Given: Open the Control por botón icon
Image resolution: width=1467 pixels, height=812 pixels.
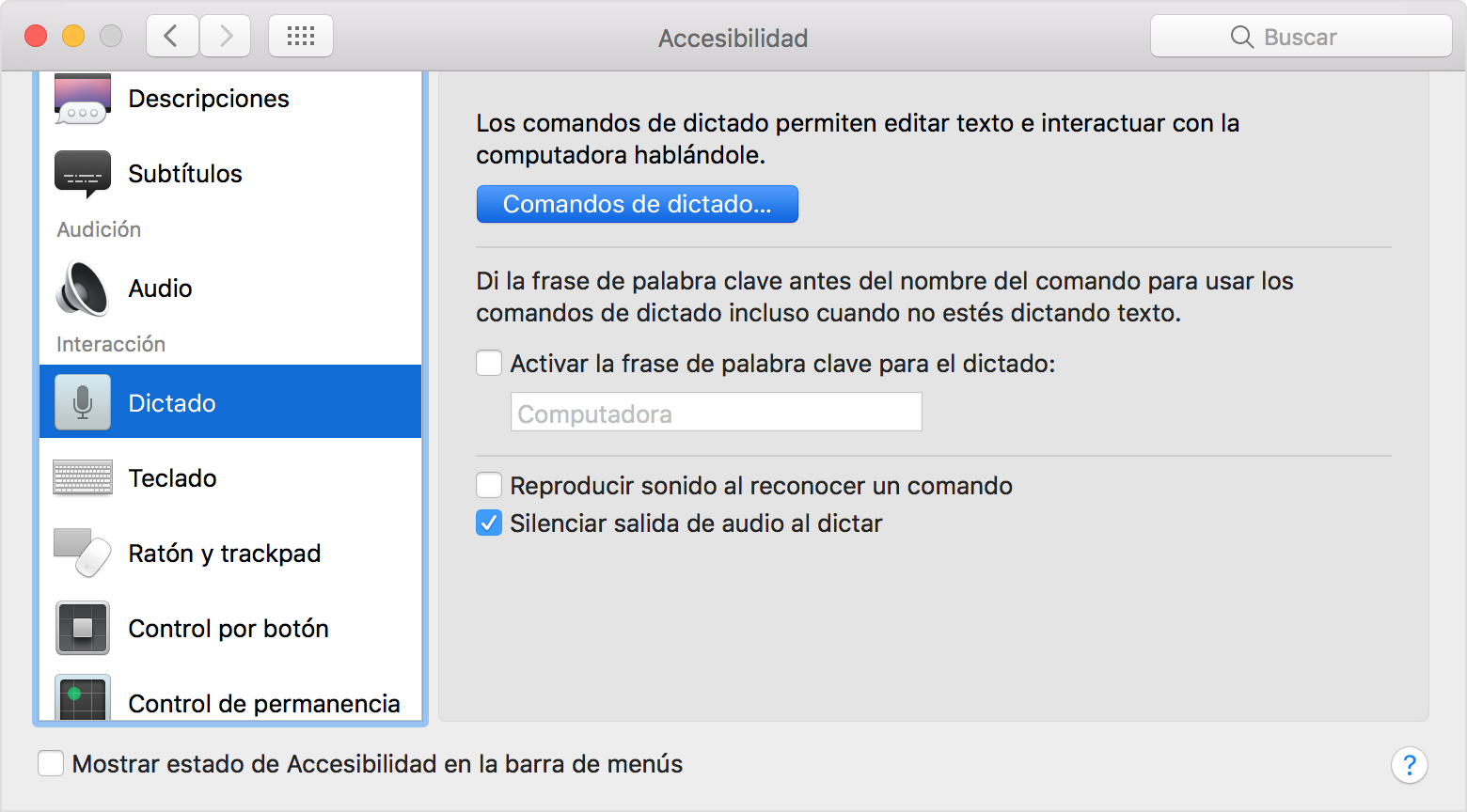Looking at the screenshot, I should coord(83,628).
